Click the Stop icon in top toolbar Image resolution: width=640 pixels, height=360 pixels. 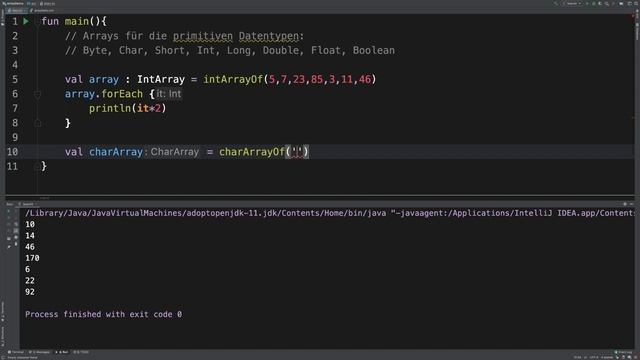tap(613, 3)
